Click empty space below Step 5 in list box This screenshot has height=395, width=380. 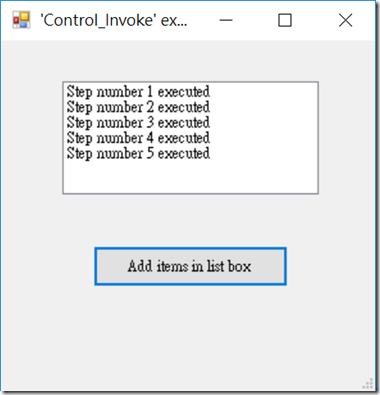coord(190,177)
